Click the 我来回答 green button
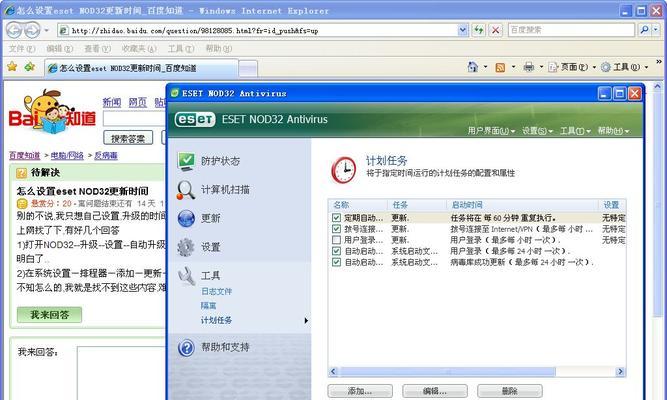The image size is (667, 400). click(49, 315)
